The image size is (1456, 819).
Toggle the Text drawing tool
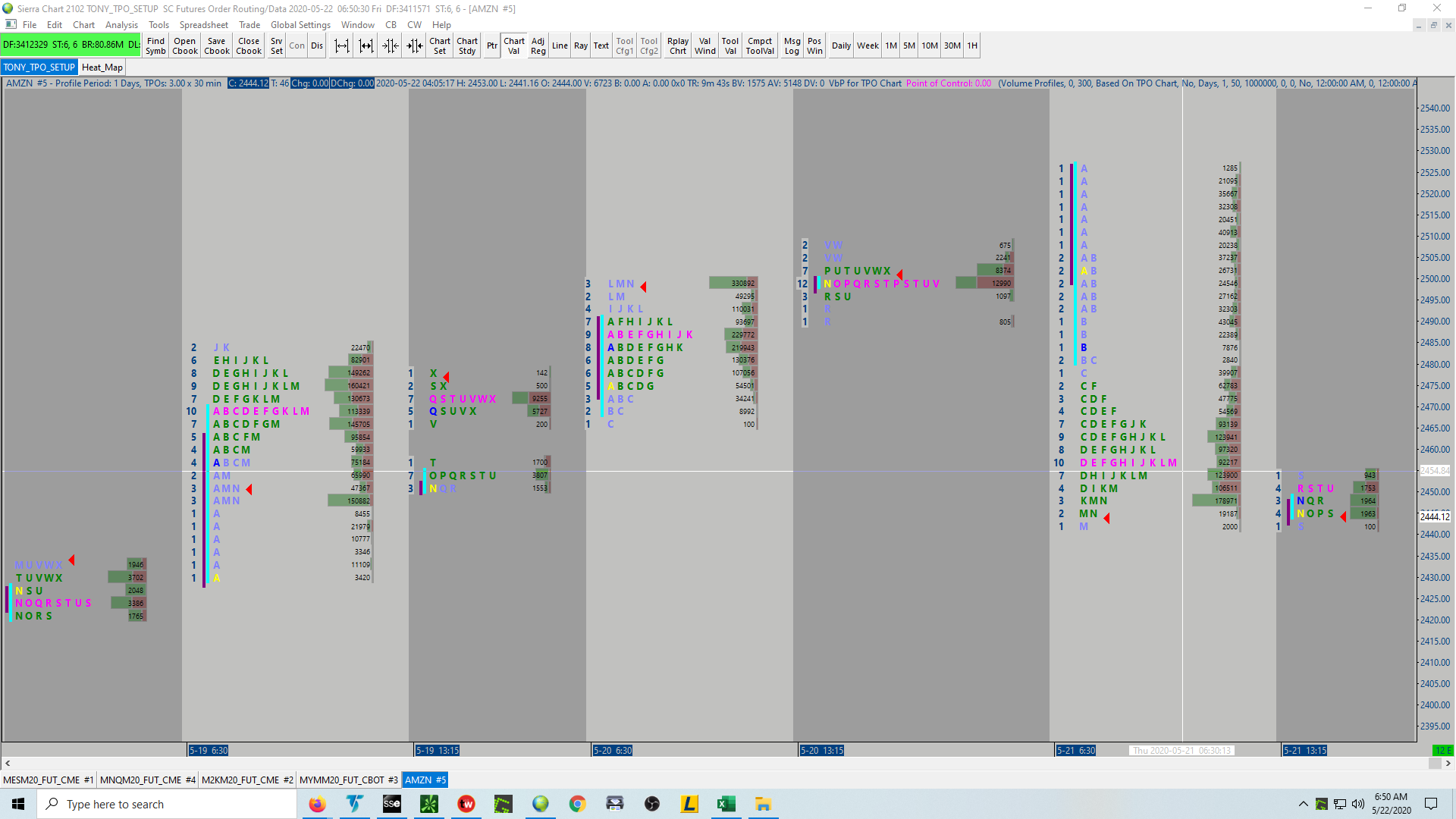pyautogui.click(x=601, y=45)
